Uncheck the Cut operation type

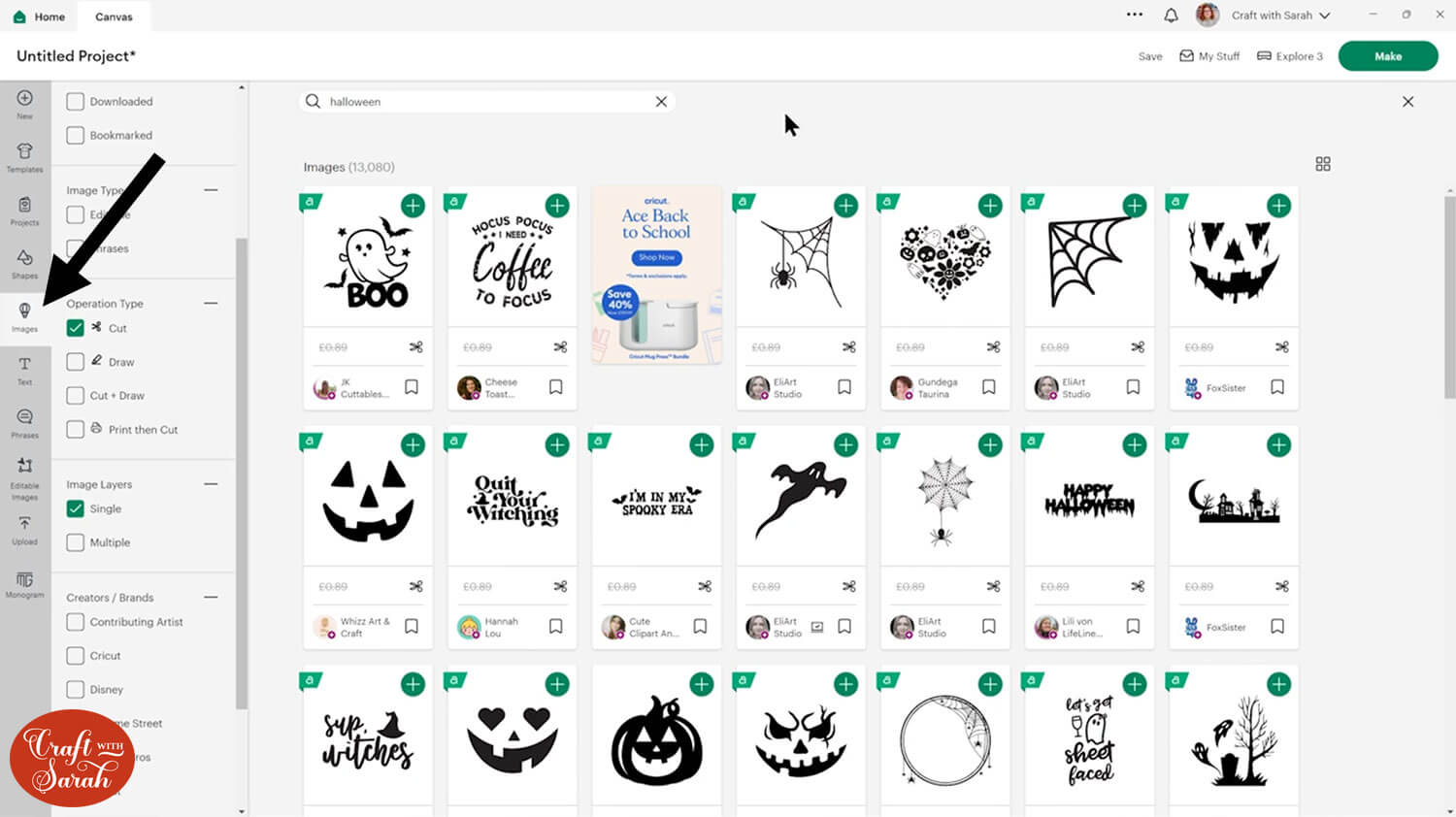(x=75, y=328)
